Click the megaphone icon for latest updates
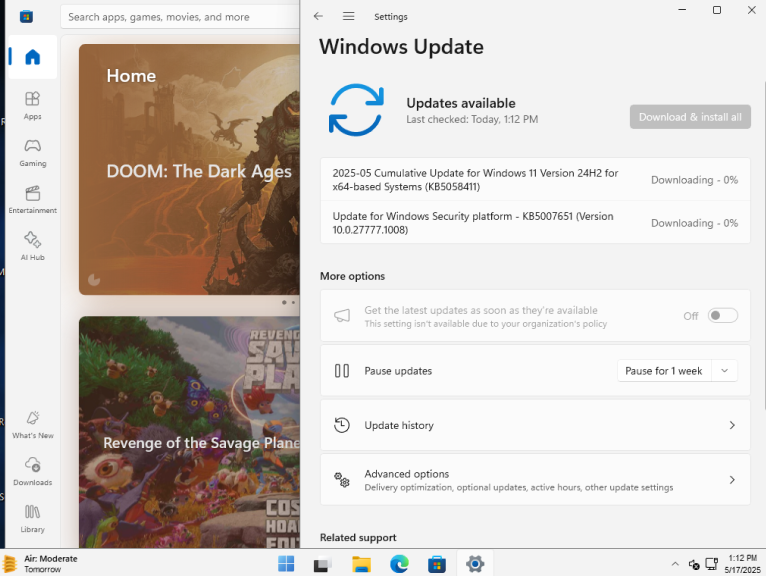Image resolution: width=766 pixels, height=576 pixels. point(342,316)
